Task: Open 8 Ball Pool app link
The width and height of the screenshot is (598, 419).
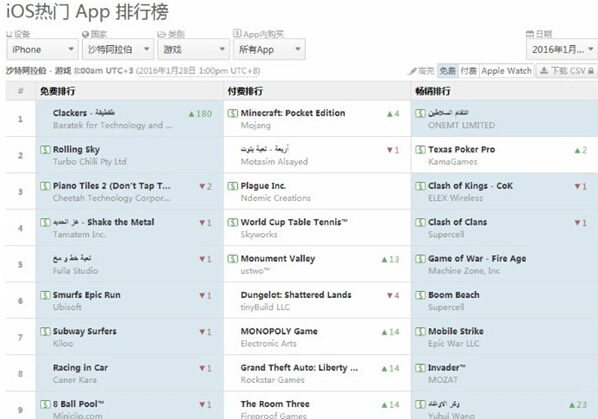Action: (x=78, y=404)
